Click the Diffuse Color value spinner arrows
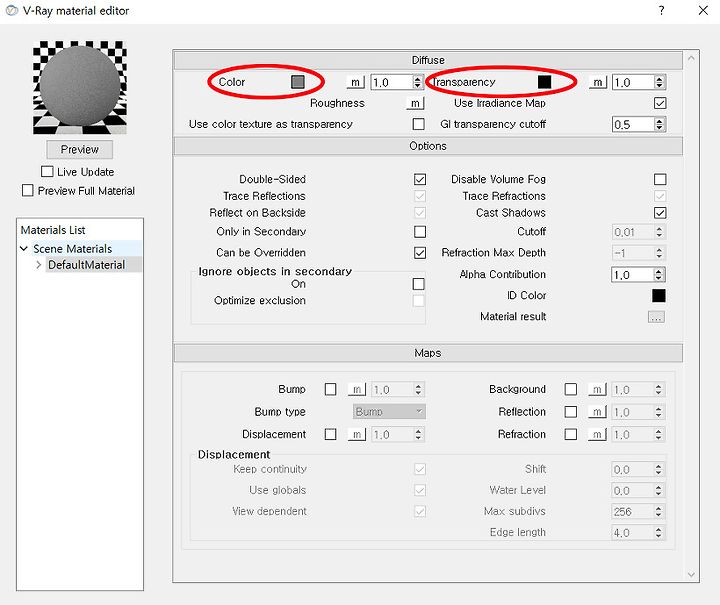 coord(417,82)
